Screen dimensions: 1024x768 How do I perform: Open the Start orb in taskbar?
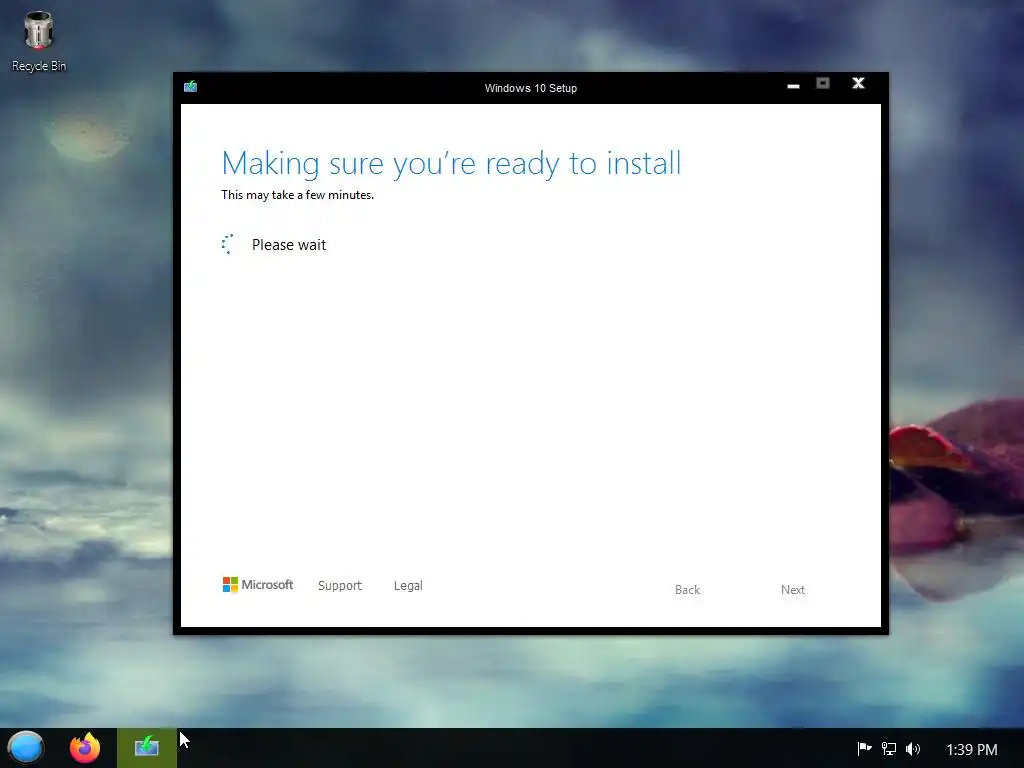pos(25,748)
